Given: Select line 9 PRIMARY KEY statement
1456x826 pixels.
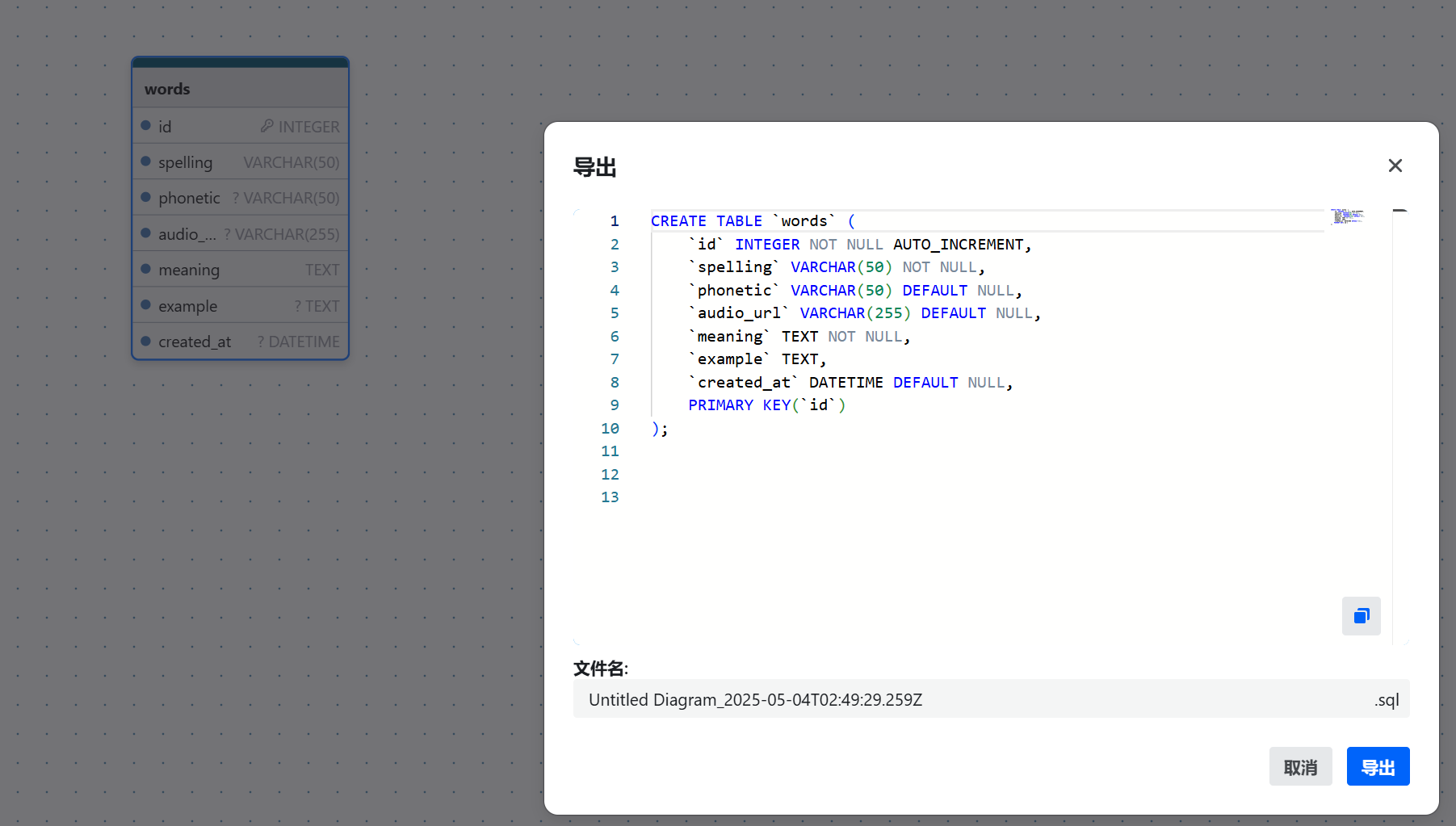Looking at the screenshot, I should [766, 405].
